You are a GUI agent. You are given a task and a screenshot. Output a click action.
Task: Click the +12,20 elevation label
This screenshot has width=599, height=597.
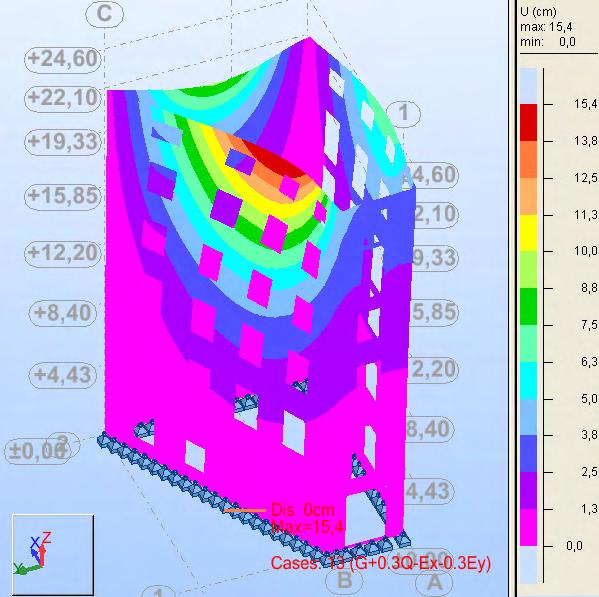[x=63, y=253]
